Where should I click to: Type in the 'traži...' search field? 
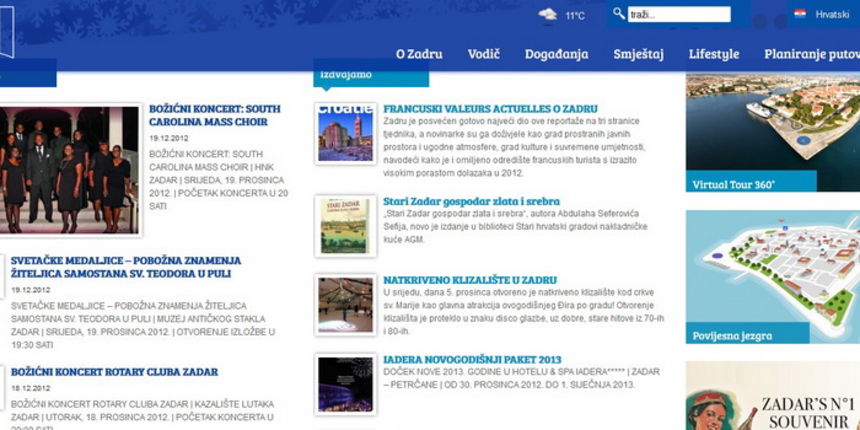point(680,15)
